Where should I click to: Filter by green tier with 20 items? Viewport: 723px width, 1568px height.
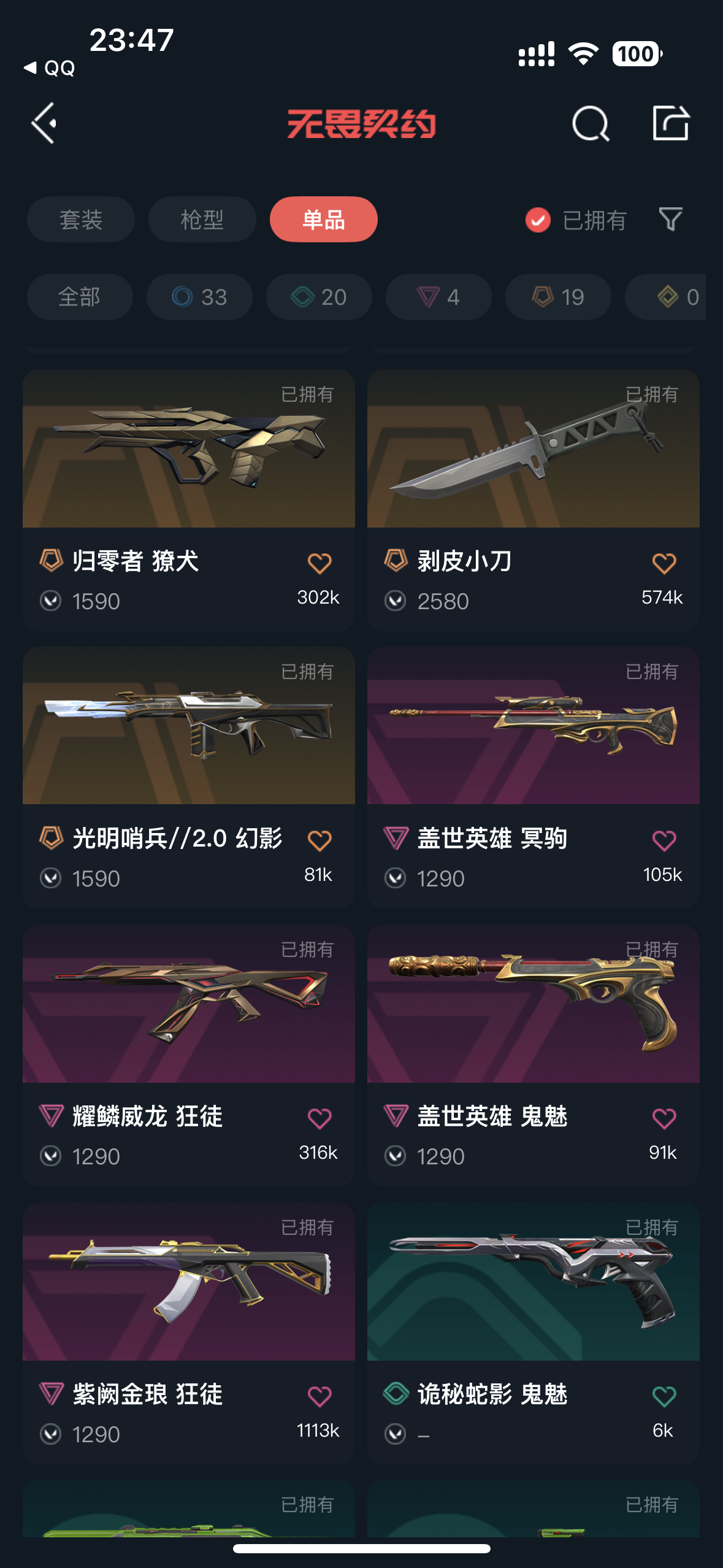(x=319, y=297)
